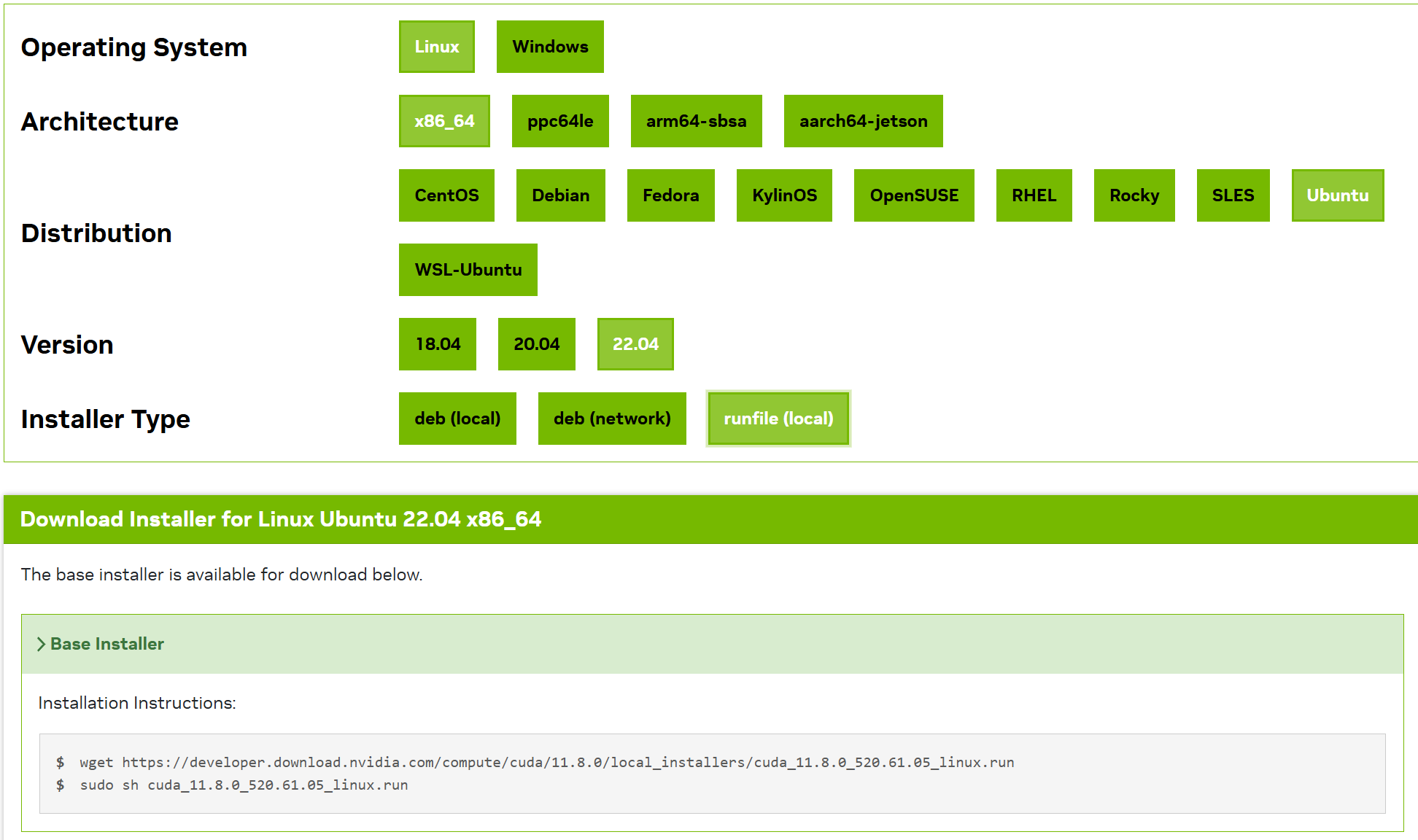Choose the arm64-sbsa architecture

[x=697, y=121]
